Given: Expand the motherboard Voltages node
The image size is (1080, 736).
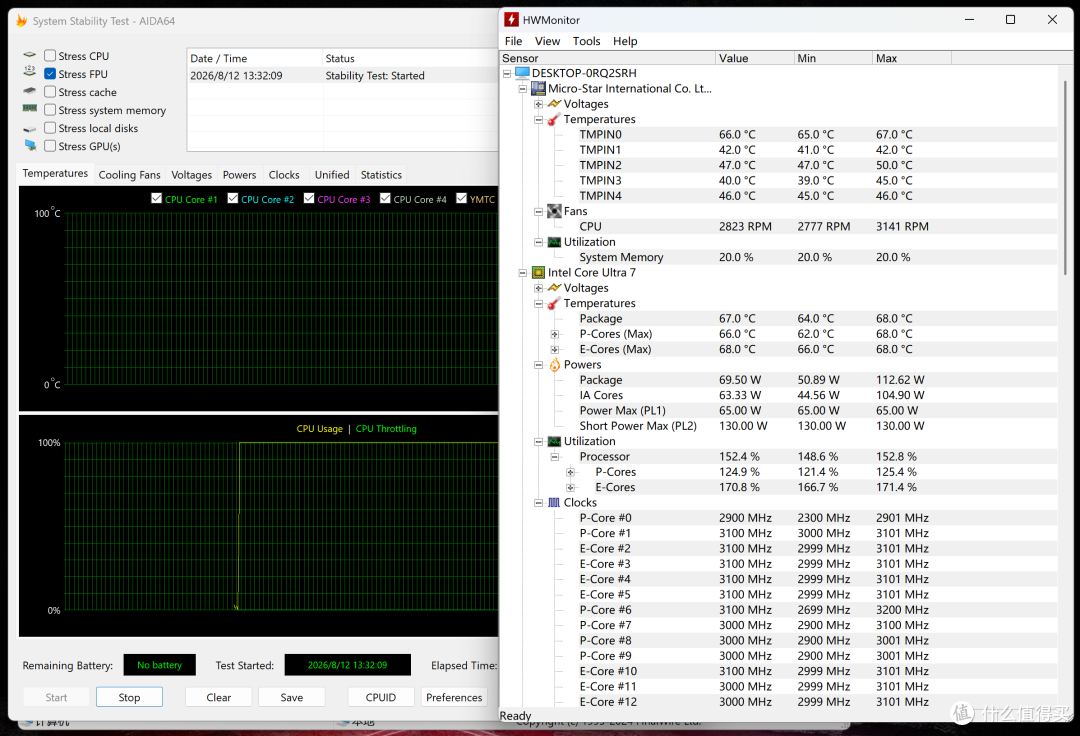Looking at the screenshot, I should (x=539, y=104).
